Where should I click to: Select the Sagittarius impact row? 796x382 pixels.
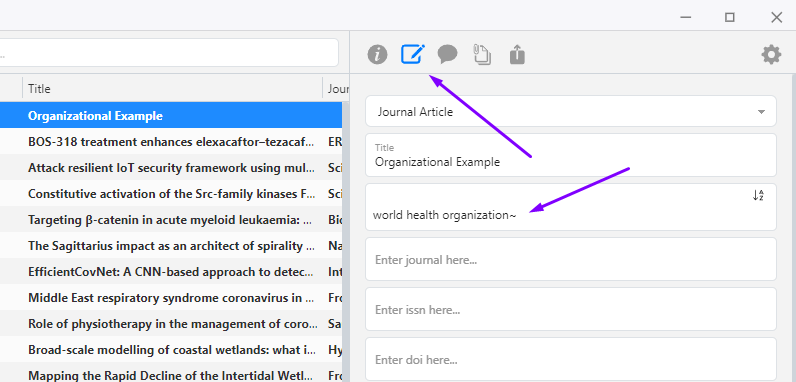click(171, 245)
